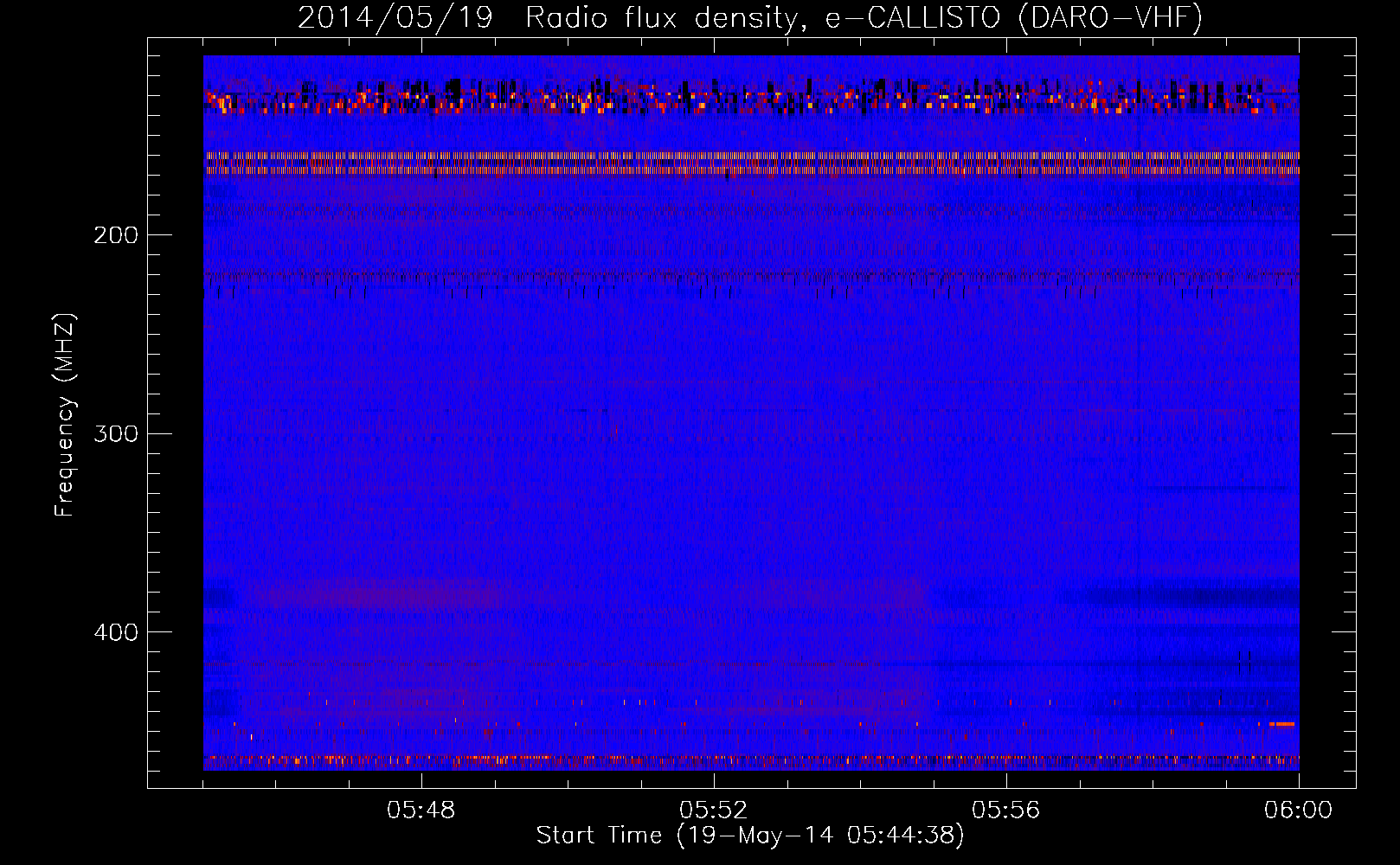This screenshot has height=865, width=1400.
Task: Click the 'Start Time (19-May-14 05:44:38)' axis label
Action: [x=750, y=836]
